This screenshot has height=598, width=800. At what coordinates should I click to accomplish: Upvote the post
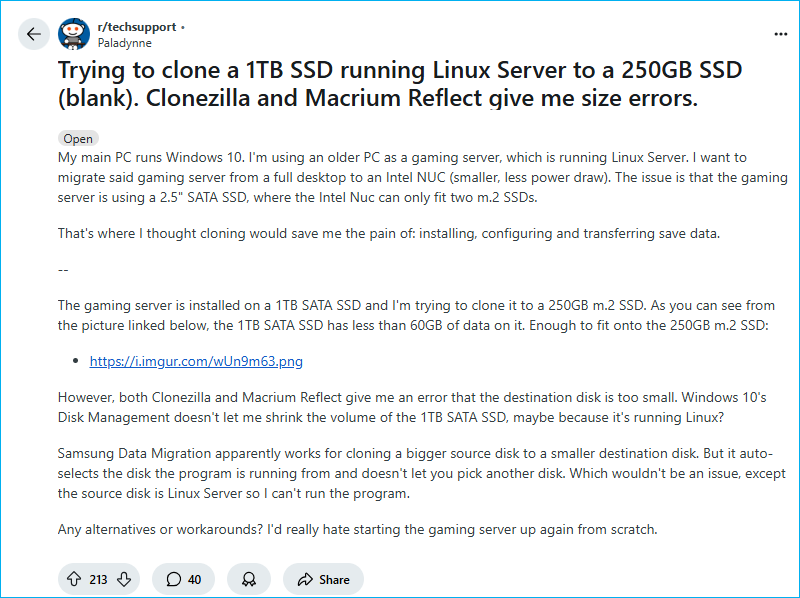click(74, 579)
